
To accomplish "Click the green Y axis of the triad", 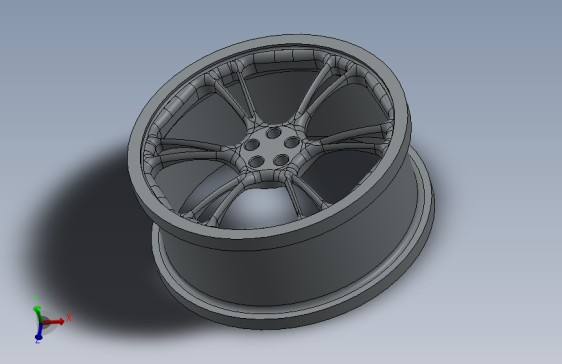I will 37,313.
